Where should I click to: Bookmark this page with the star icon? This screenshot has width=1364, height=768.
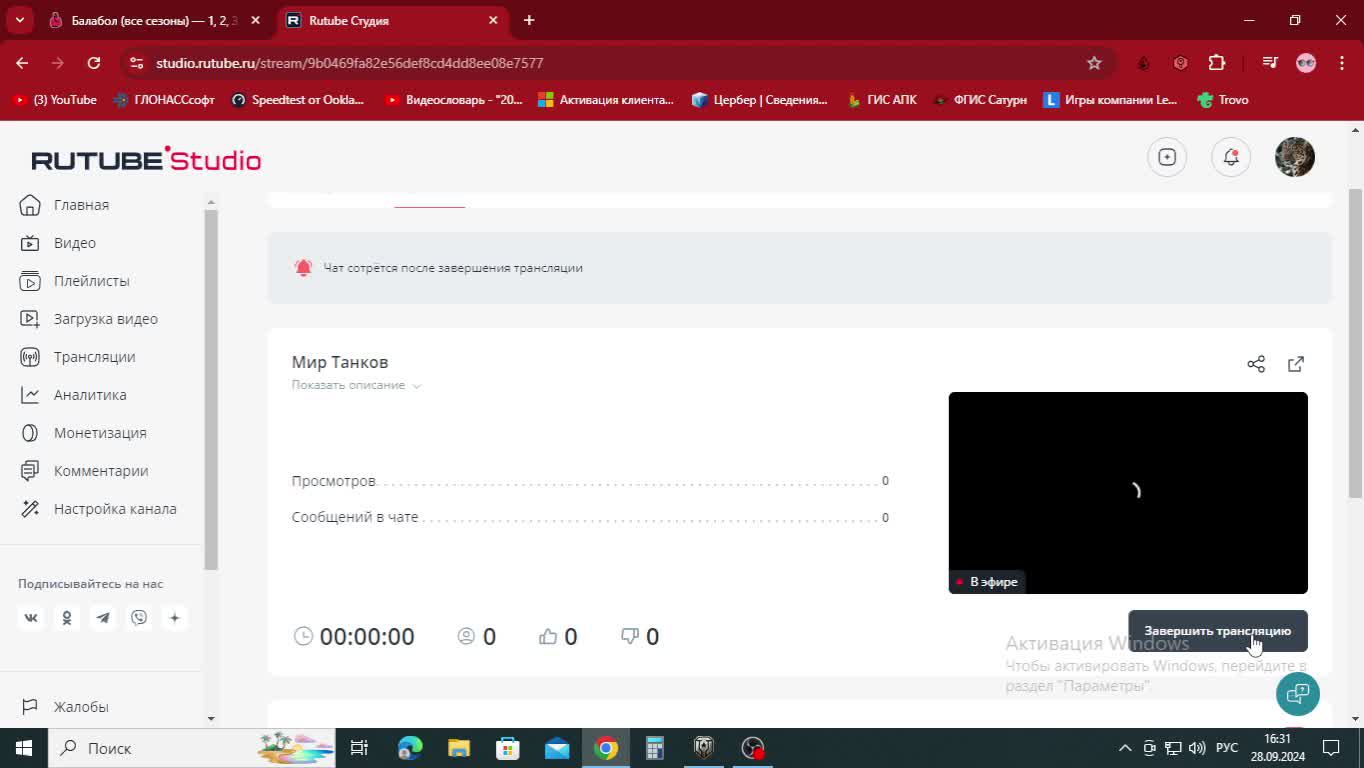click(1094, 63)
